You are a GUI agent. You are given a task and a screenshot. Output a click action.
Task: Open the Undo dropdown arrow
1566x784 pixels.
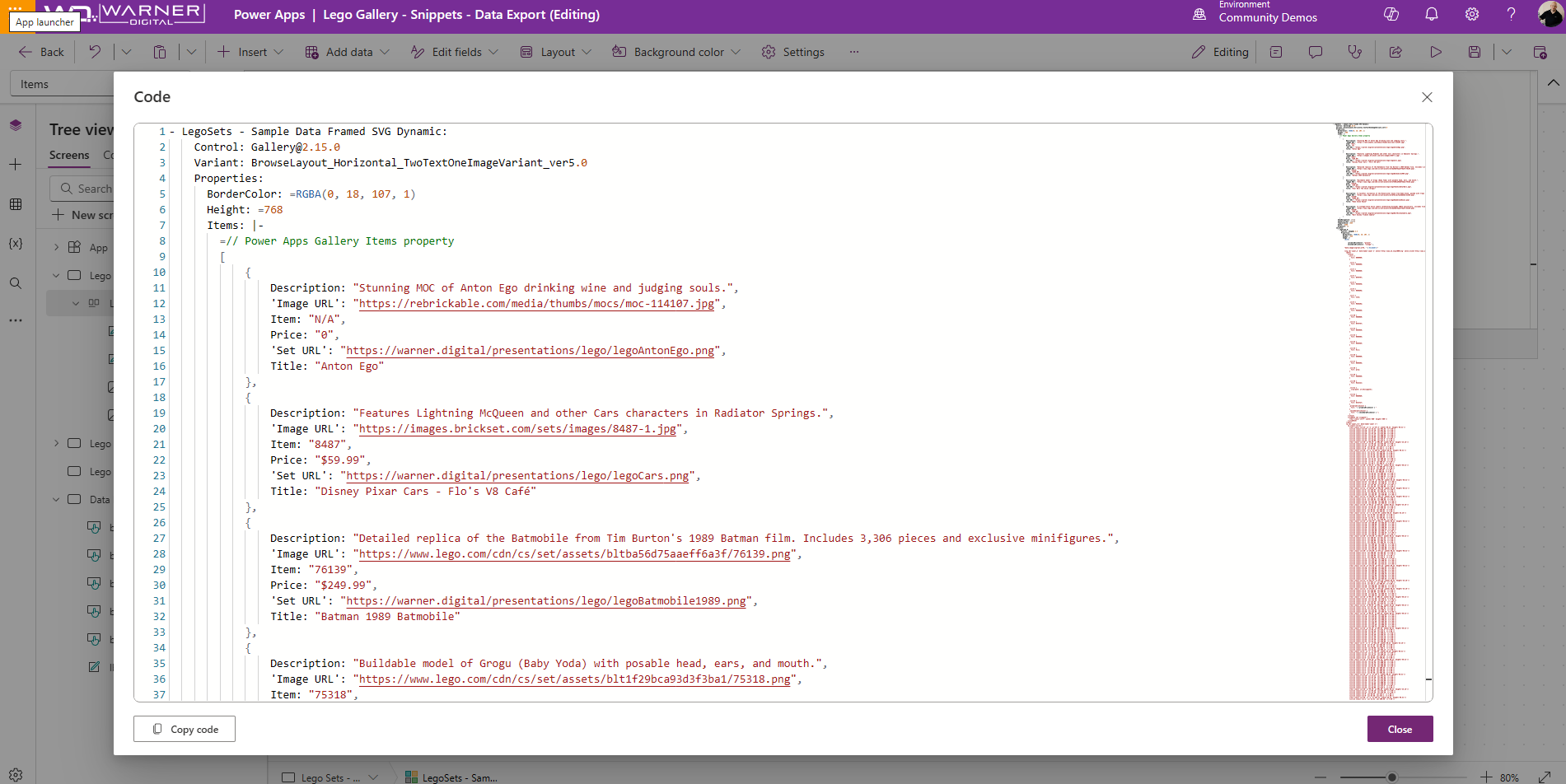(x=126, y=52)
